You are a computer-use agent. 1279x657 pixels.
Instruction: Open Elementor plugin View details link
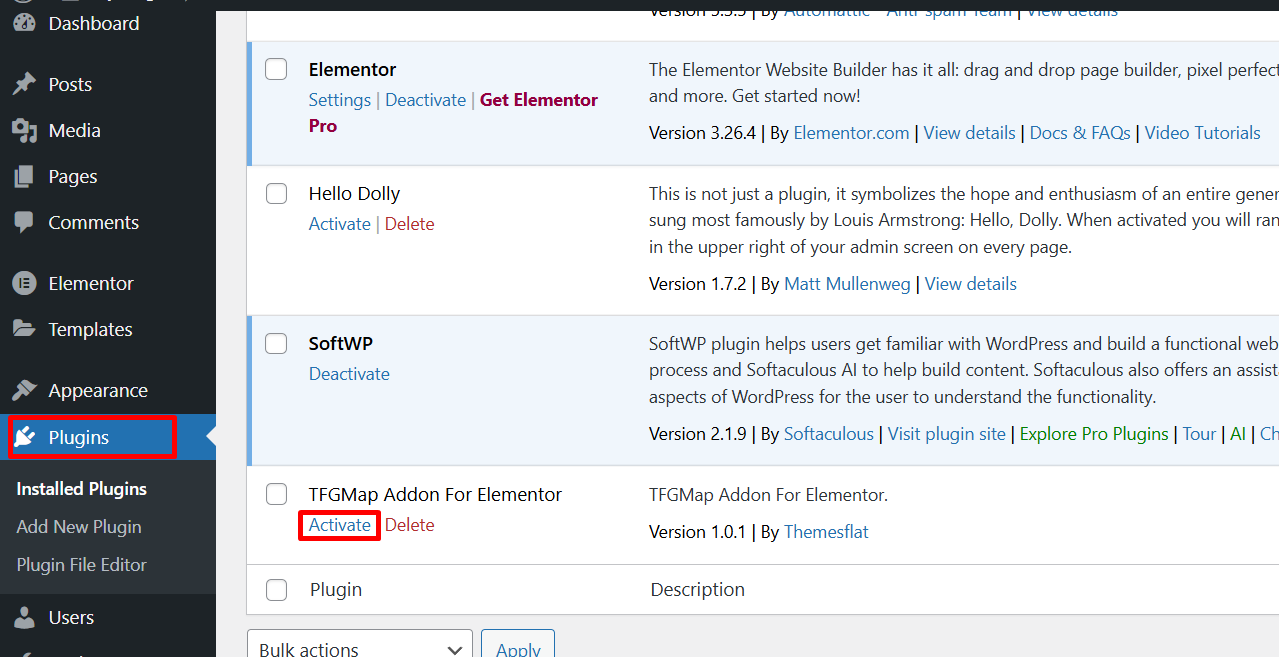coord(969,133)
